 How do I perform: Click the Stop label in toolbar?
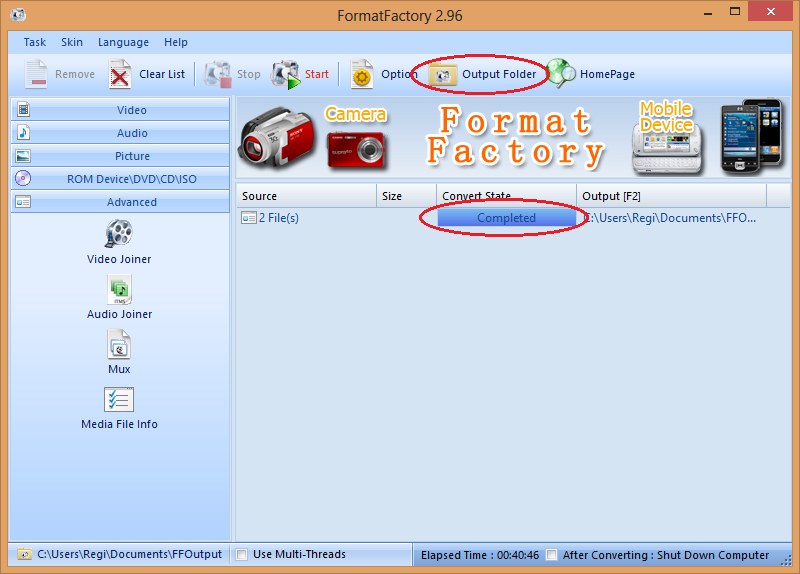248,74
